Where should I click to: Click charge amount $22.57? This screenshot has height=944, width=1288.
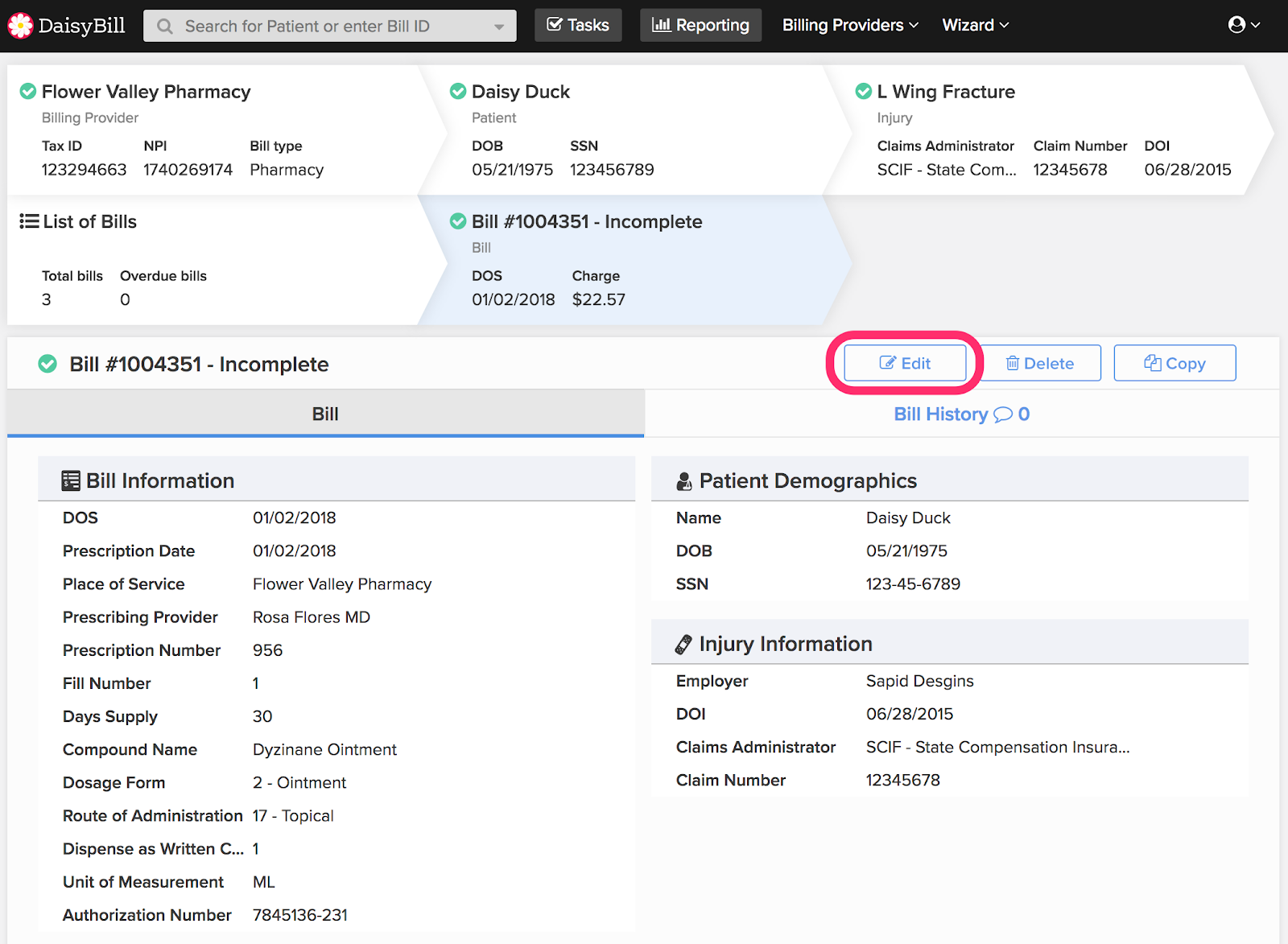tap(599, 299)
